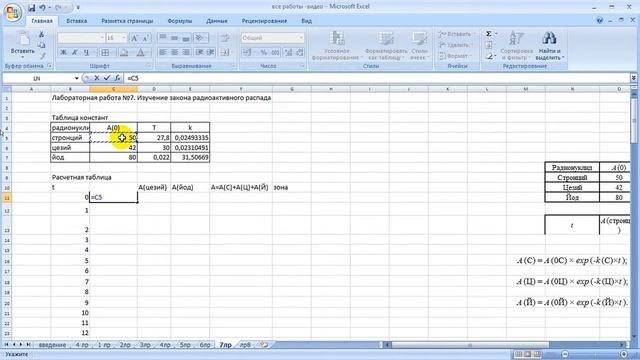Increase decimal places
The image size is (640, 360).
(x=289, y=52)
